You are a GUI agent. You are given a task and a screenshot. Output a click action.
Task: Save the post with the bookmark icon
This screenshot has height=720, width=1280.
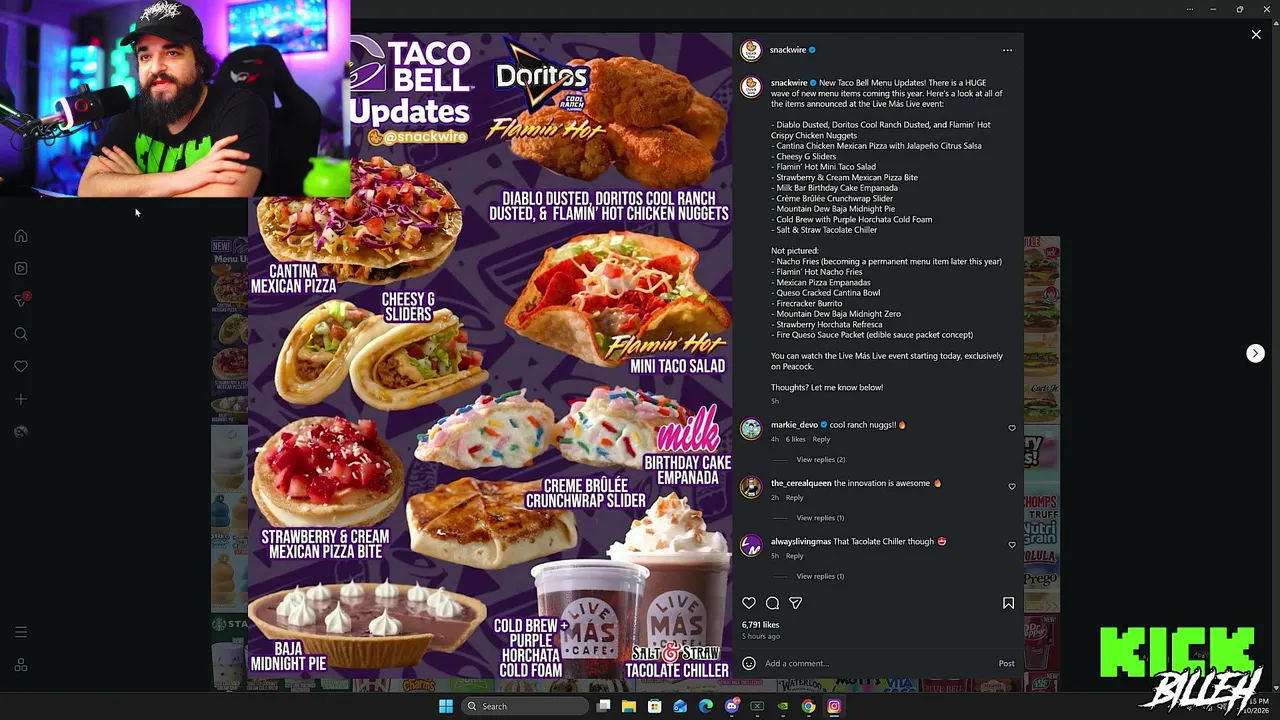pyautogui.click(x=1008, y=603)
